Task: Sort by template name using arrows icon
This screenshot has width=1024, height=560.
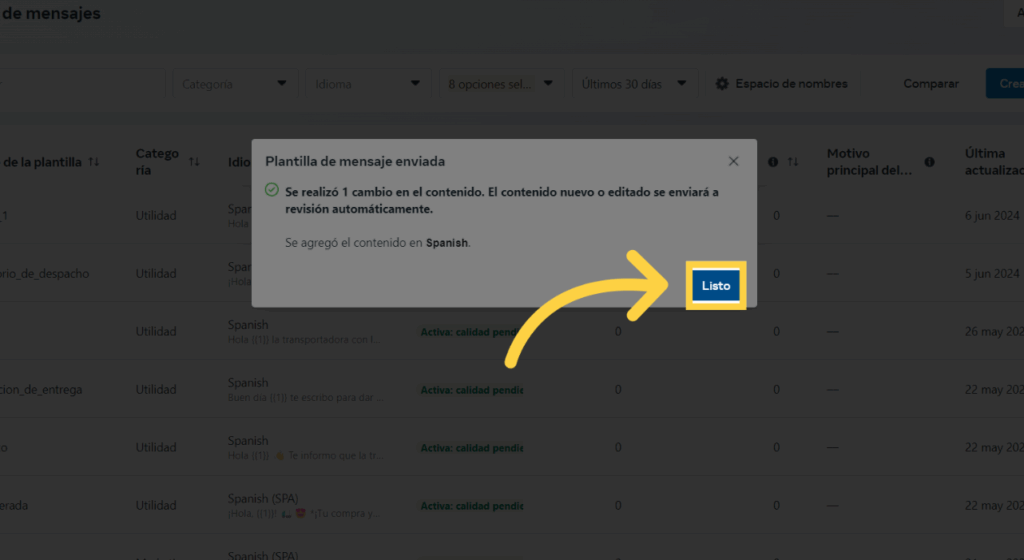Action: 94,162
